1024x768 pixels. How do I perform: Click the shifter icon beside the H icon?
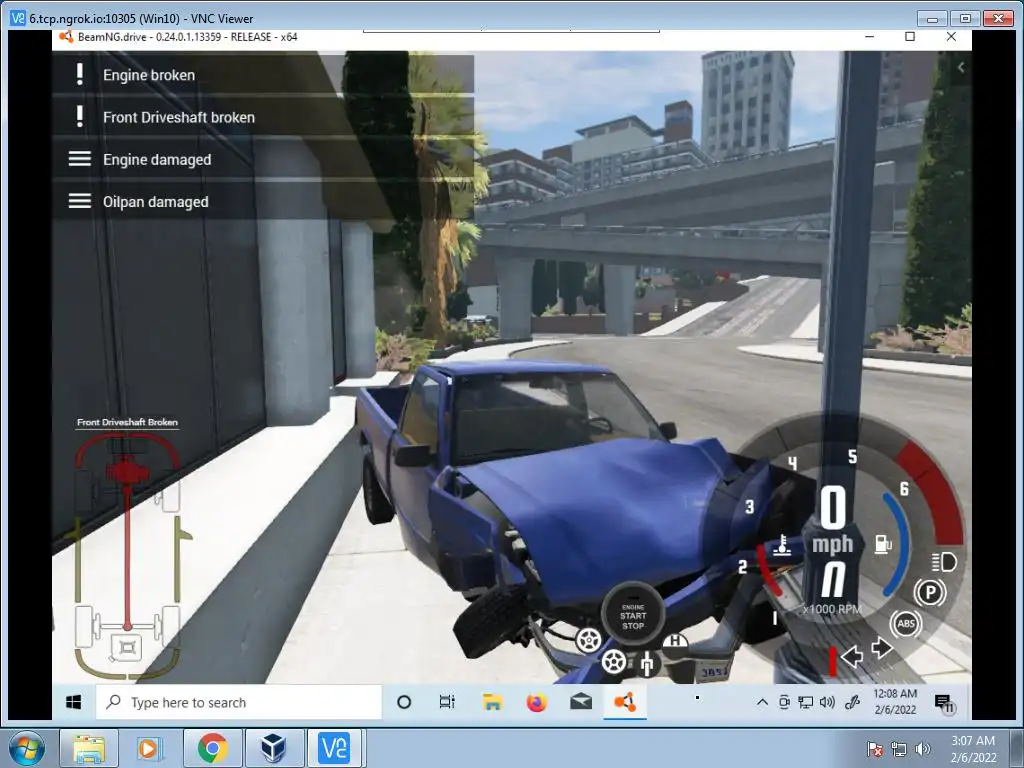click(x=647, y=664)
